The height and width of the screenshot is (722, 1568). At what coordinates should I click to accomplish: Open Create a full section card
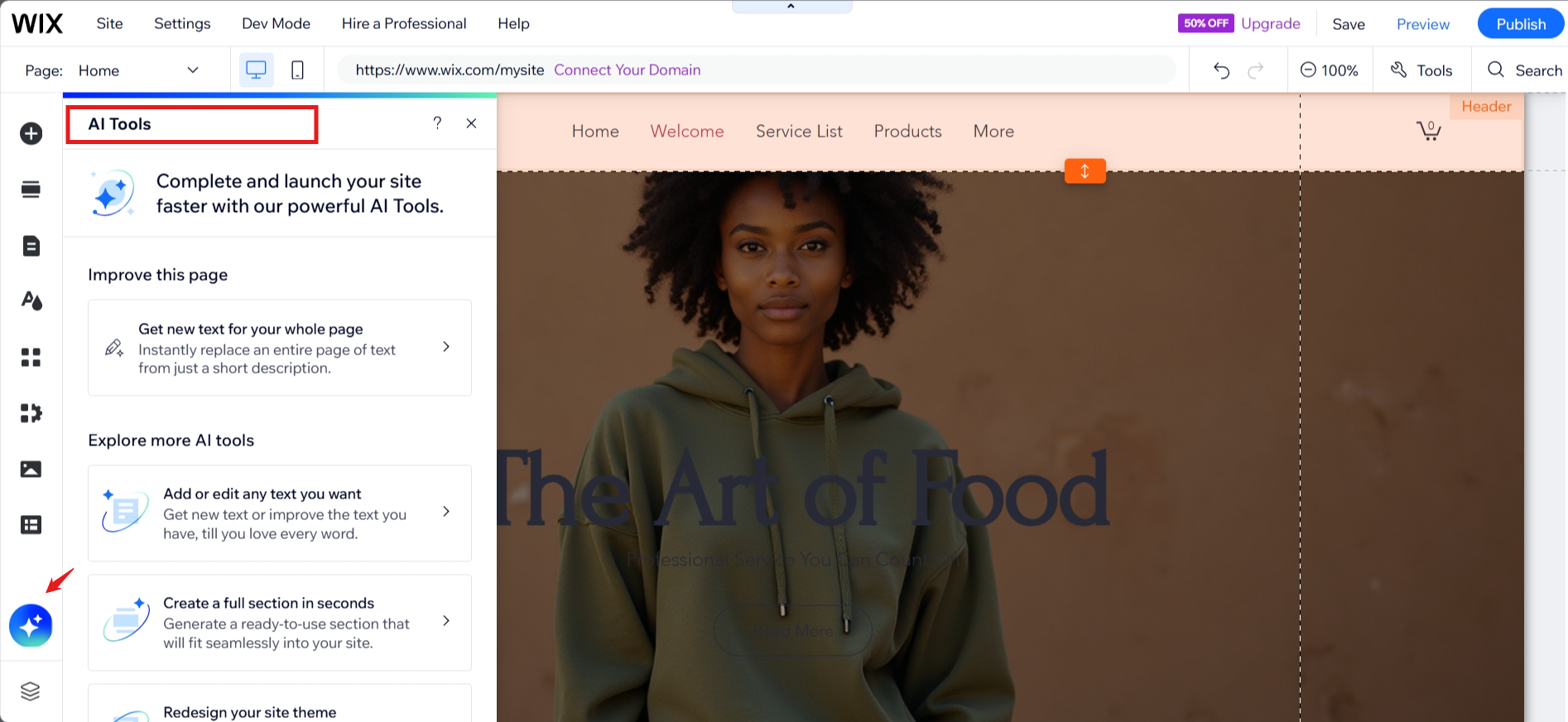pyautogui.click(x=280, y=623)
